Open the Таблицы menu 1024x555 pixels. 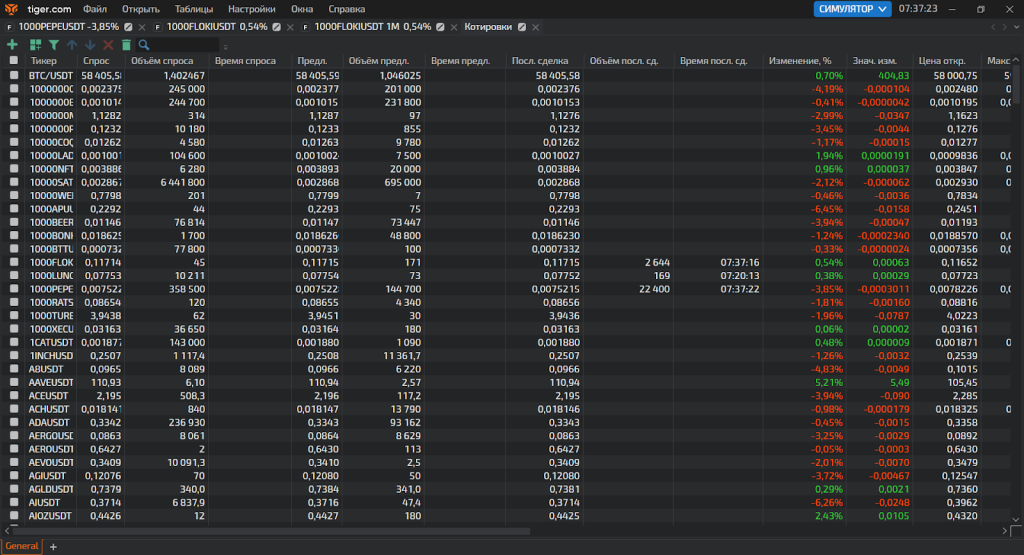(x=193, y=9)
